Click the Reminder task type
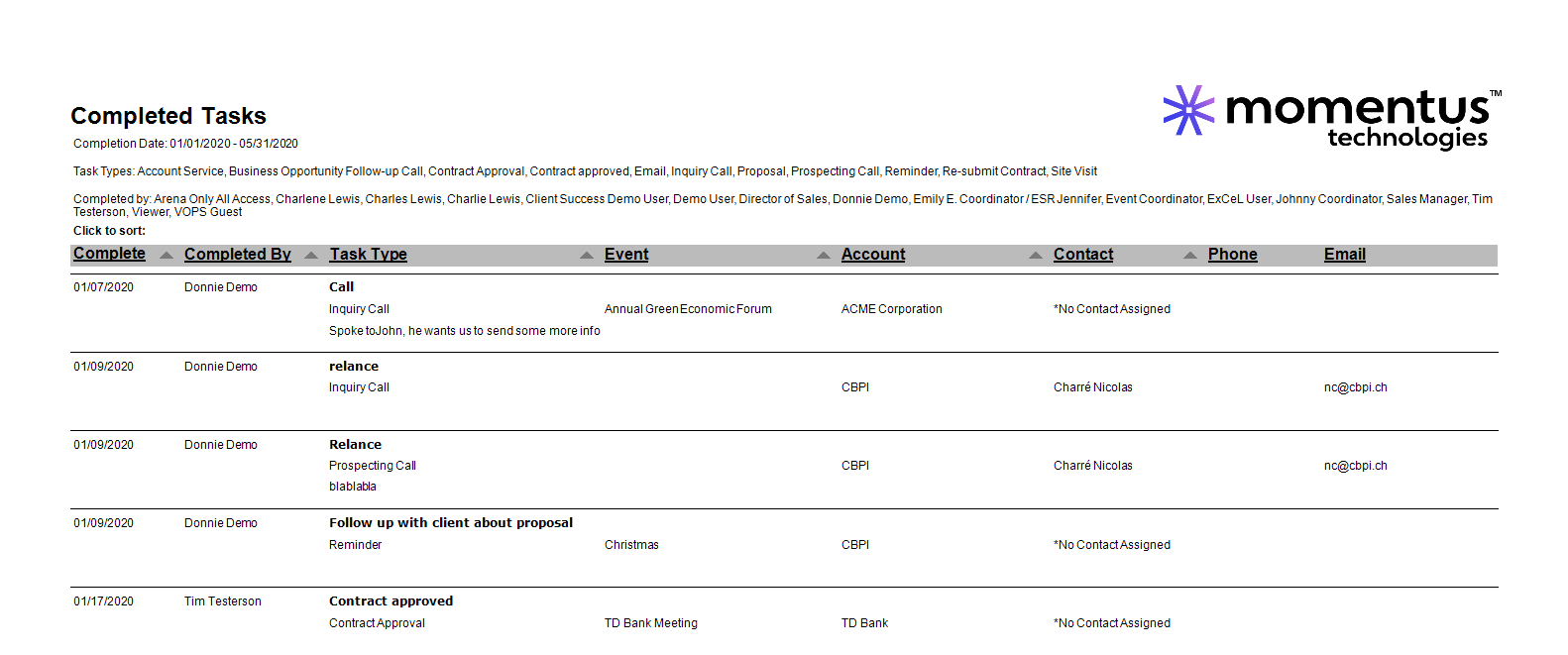This screenshot has height=655, width=1568. pyautogui.click(x=355, y=545)
